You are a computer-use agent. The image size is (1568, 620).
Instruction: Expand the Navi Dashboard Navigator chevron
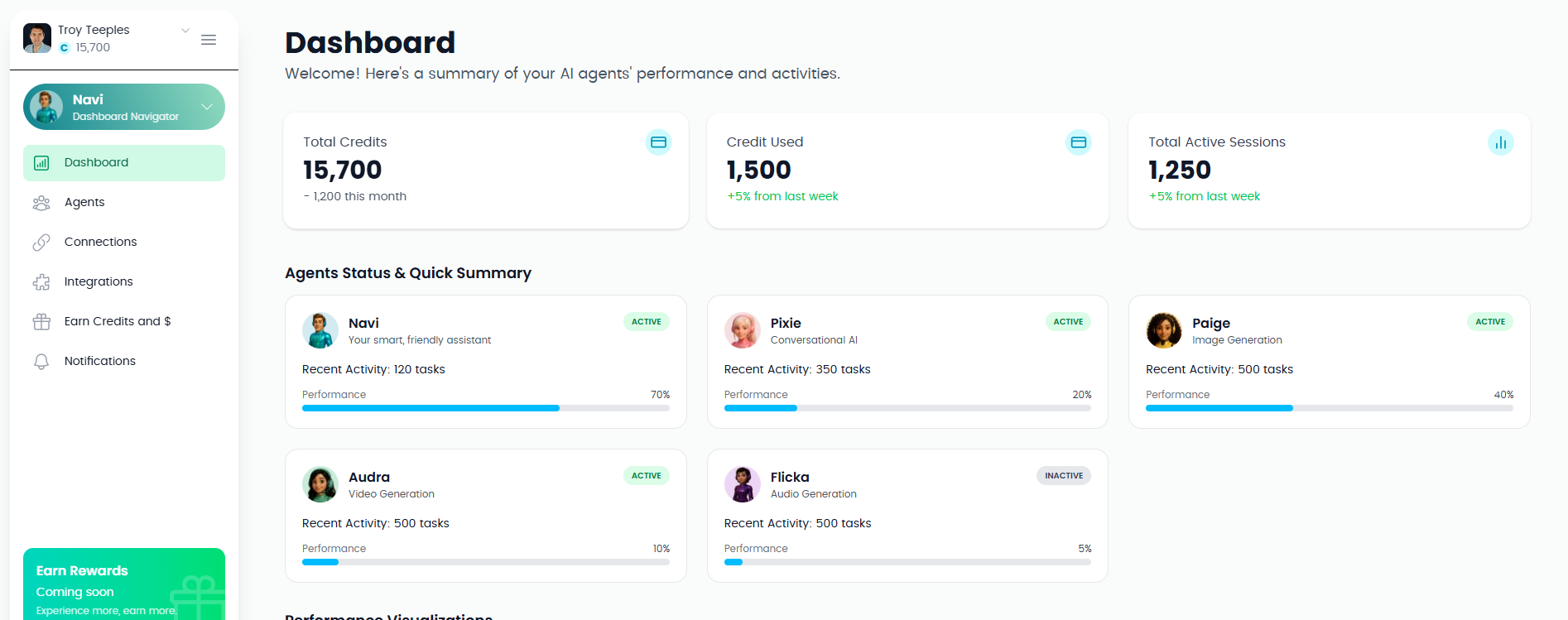[207, 107]
